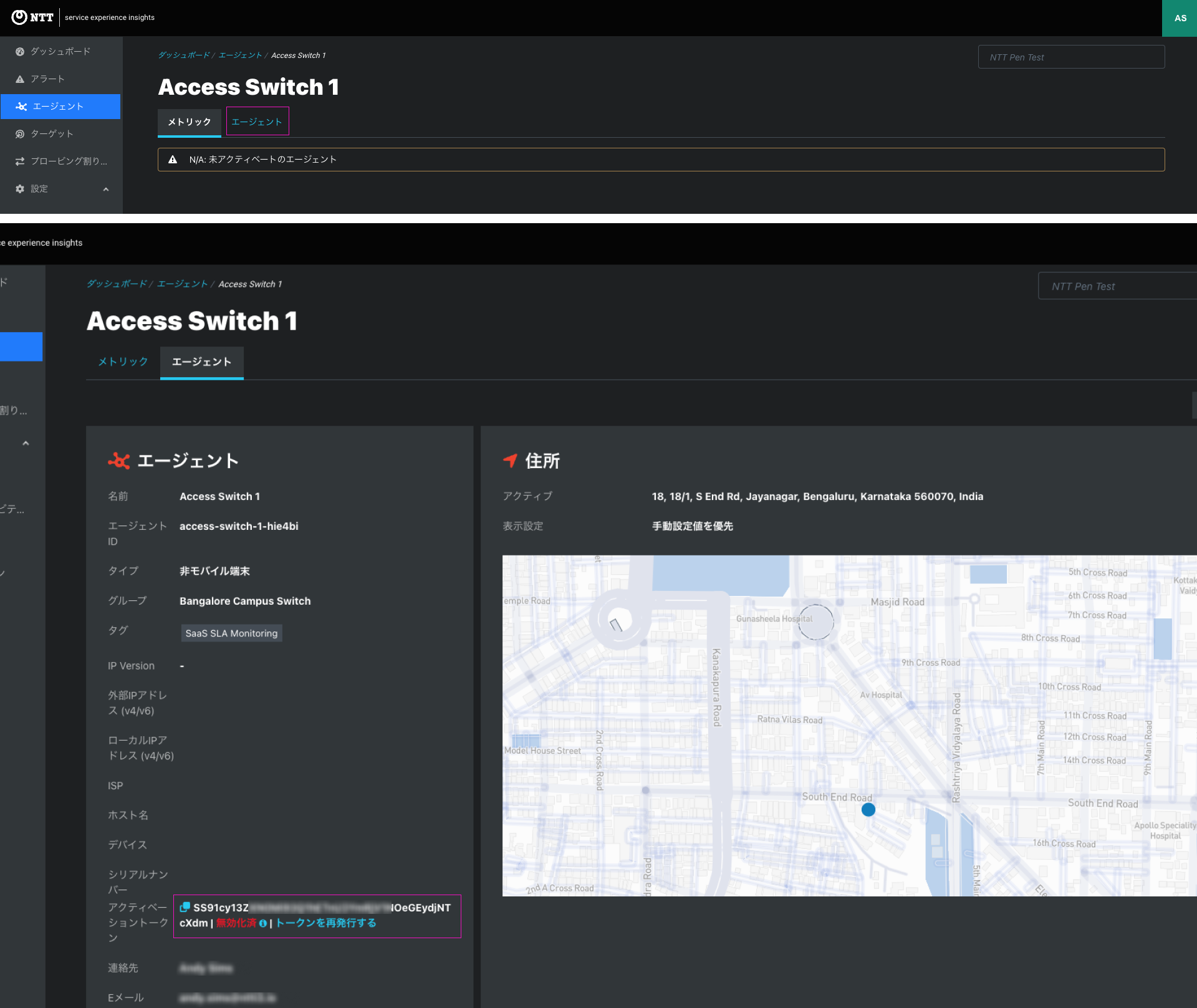Screen dimensions: 1197x1008
Task: Click group value Bangalore Campus Switch
Action: [245, 602]
